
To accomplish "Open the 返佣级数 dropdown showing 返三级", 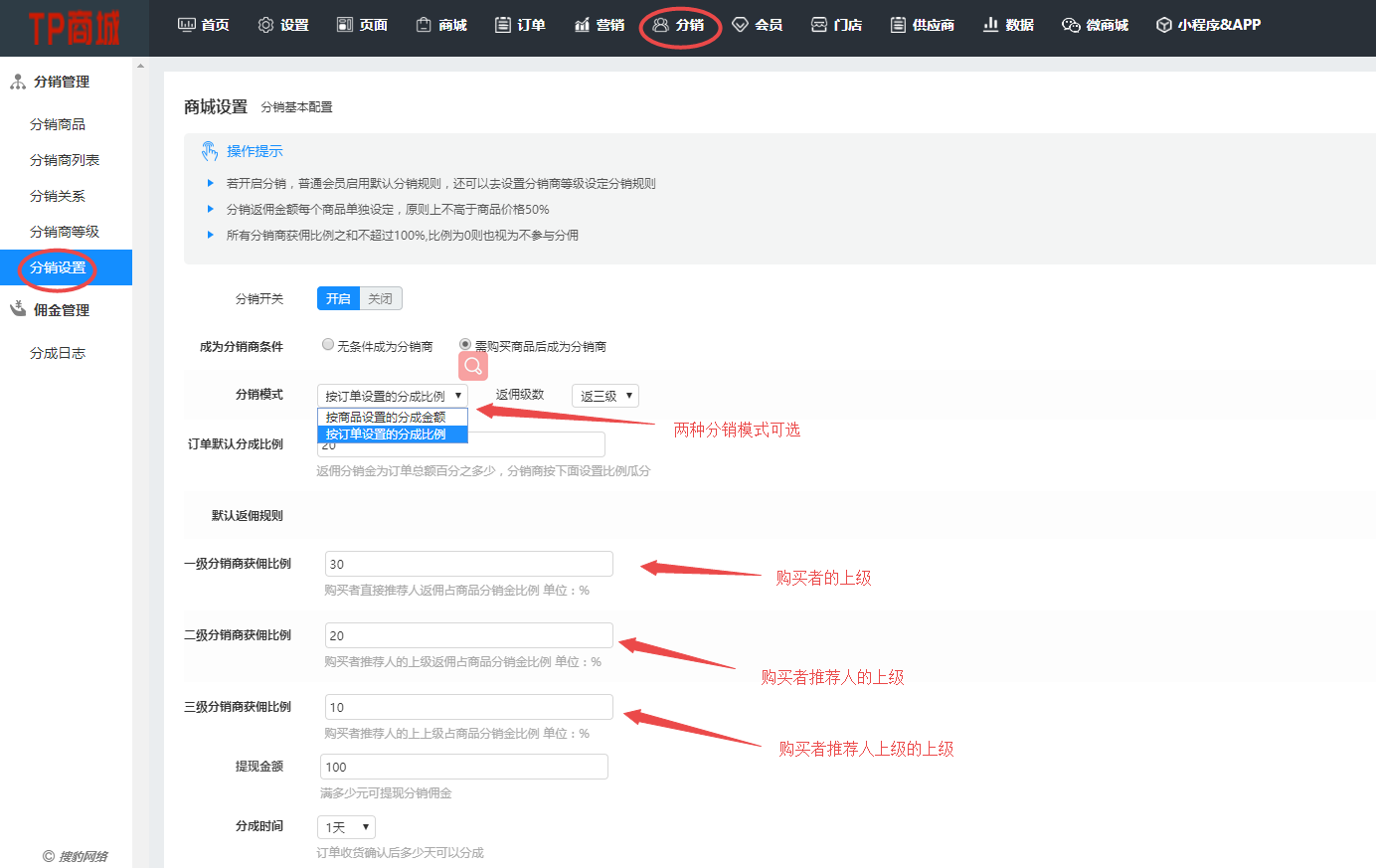I will pyautogui.click(x=604, y=395).
